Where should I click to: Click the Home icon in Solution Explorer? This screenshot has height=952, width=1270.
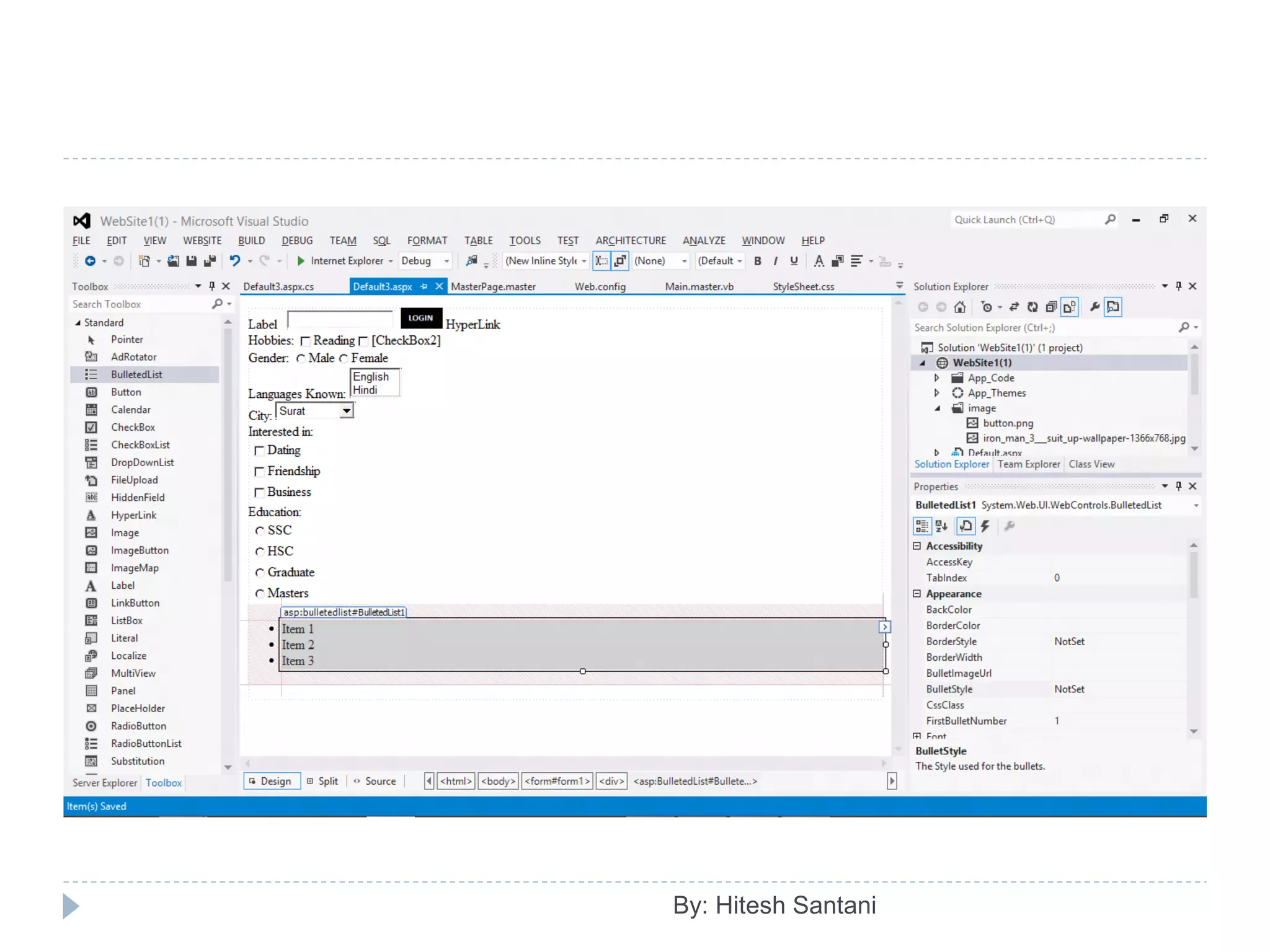tap(959, 307)
